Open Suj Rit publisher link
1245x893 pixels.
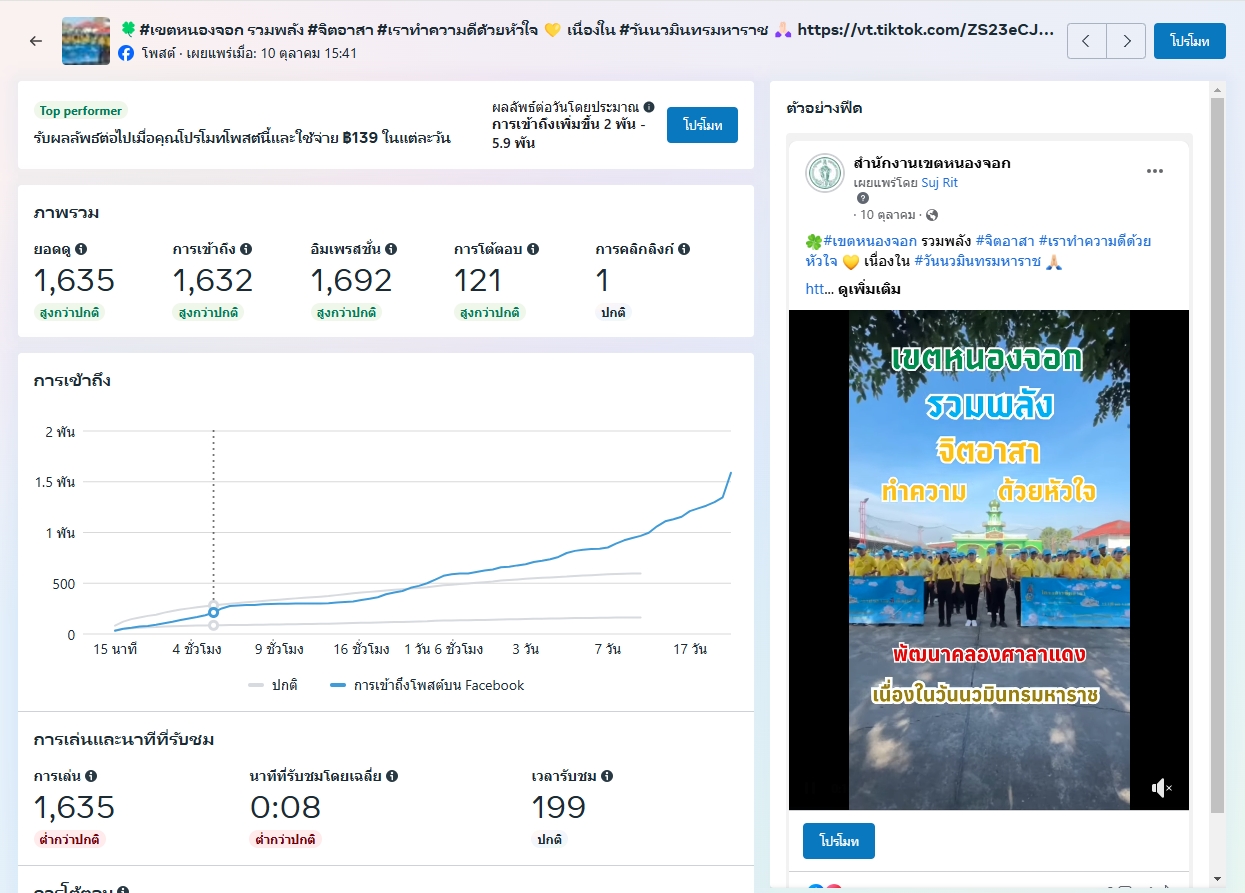pos(940,183)
